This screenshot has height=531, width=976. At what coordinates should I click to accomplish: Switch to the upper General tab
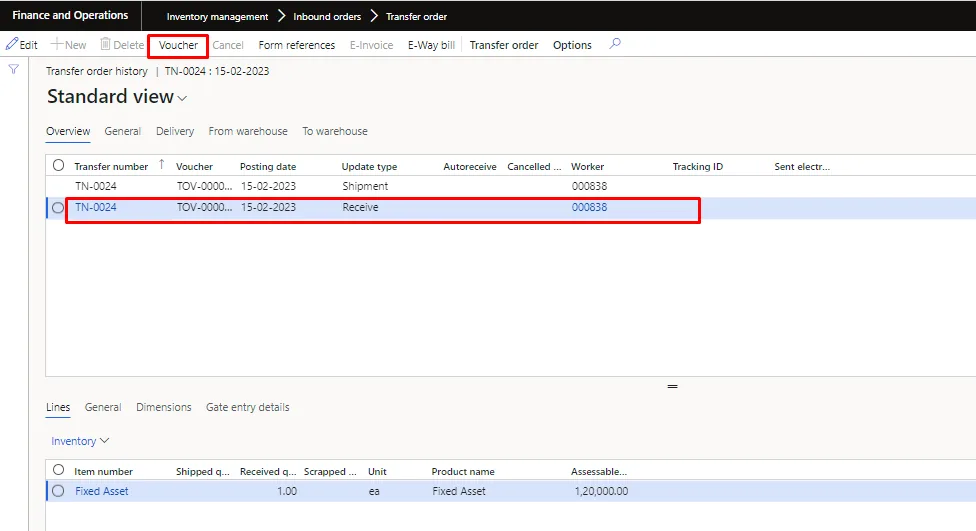pos(123,131)
